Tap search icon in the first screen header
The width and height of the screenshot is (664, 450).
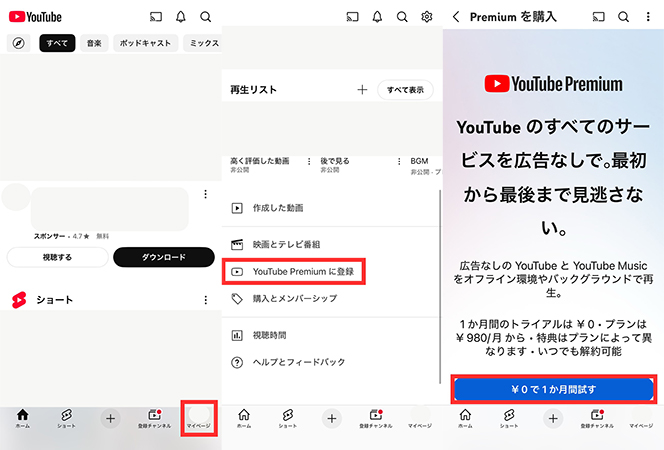(206, 17)
